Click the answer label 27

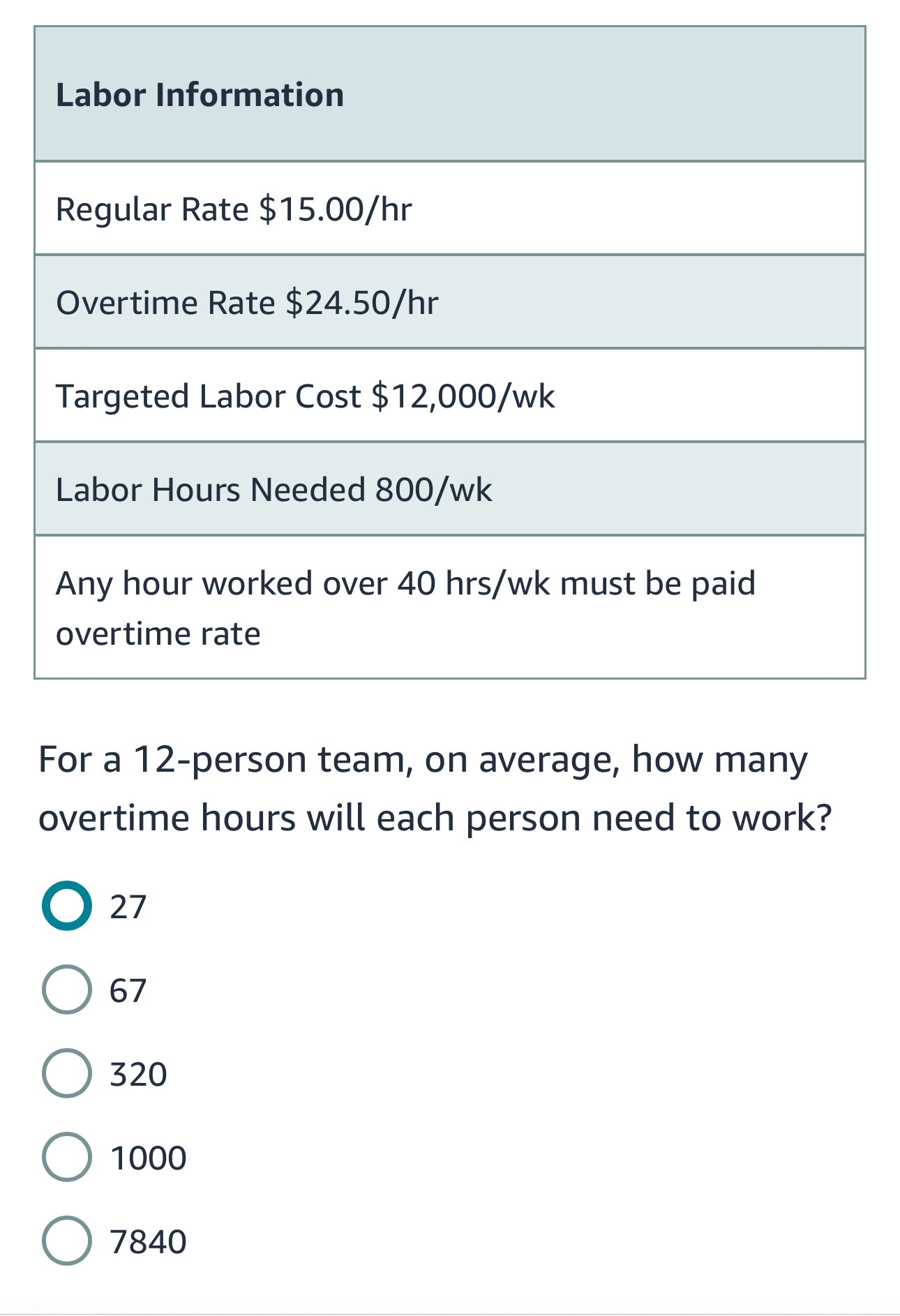click(x=129, y=906)
